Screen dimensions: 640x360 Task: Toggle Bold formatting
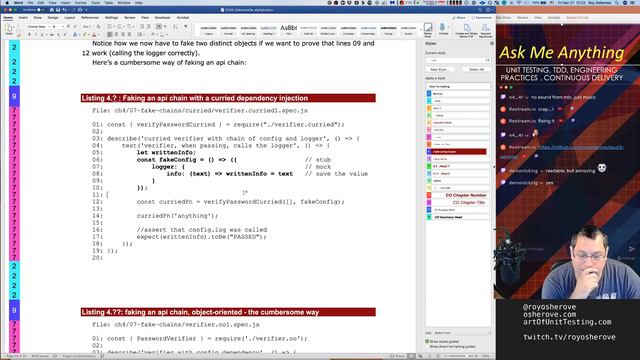[29, 35]
